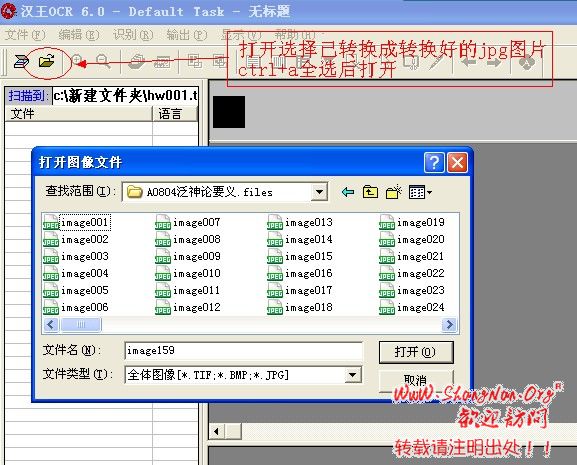Select file image004
The image size is (577, 465).
point(76,273)
